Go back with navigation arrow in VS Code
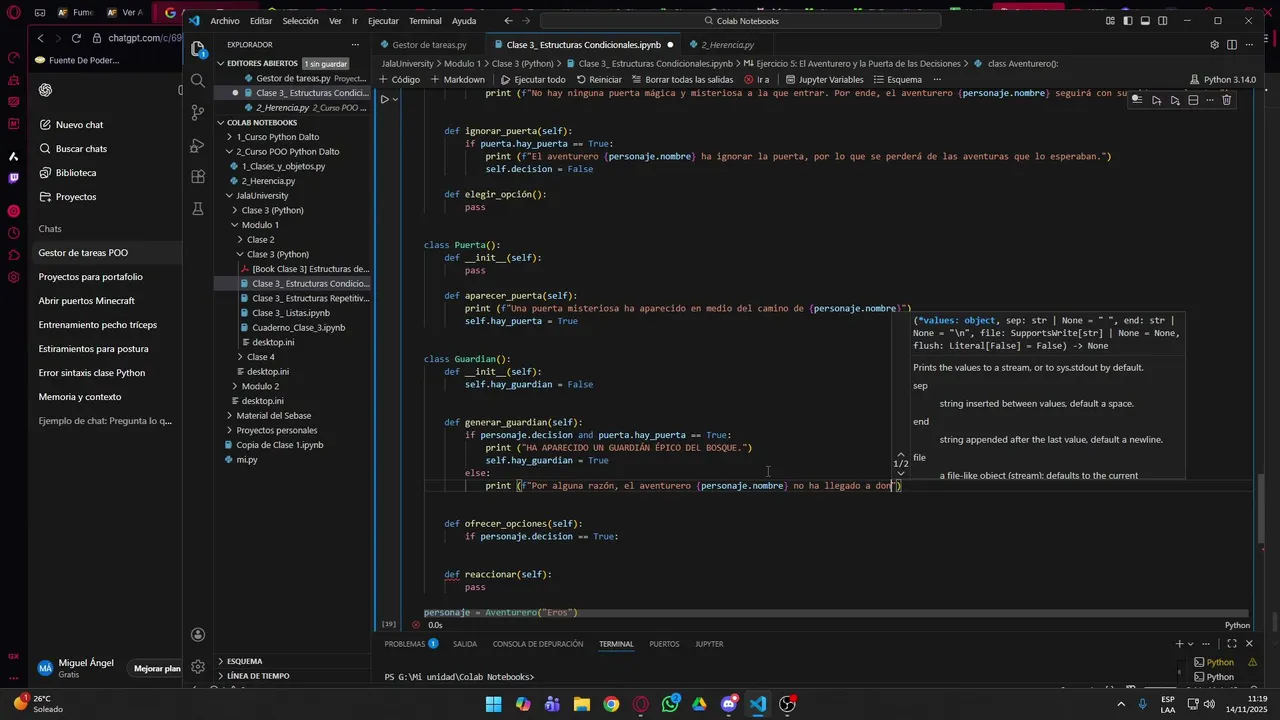The height and width of the screenshot is (720, 1280). click(x=509, y=20)
